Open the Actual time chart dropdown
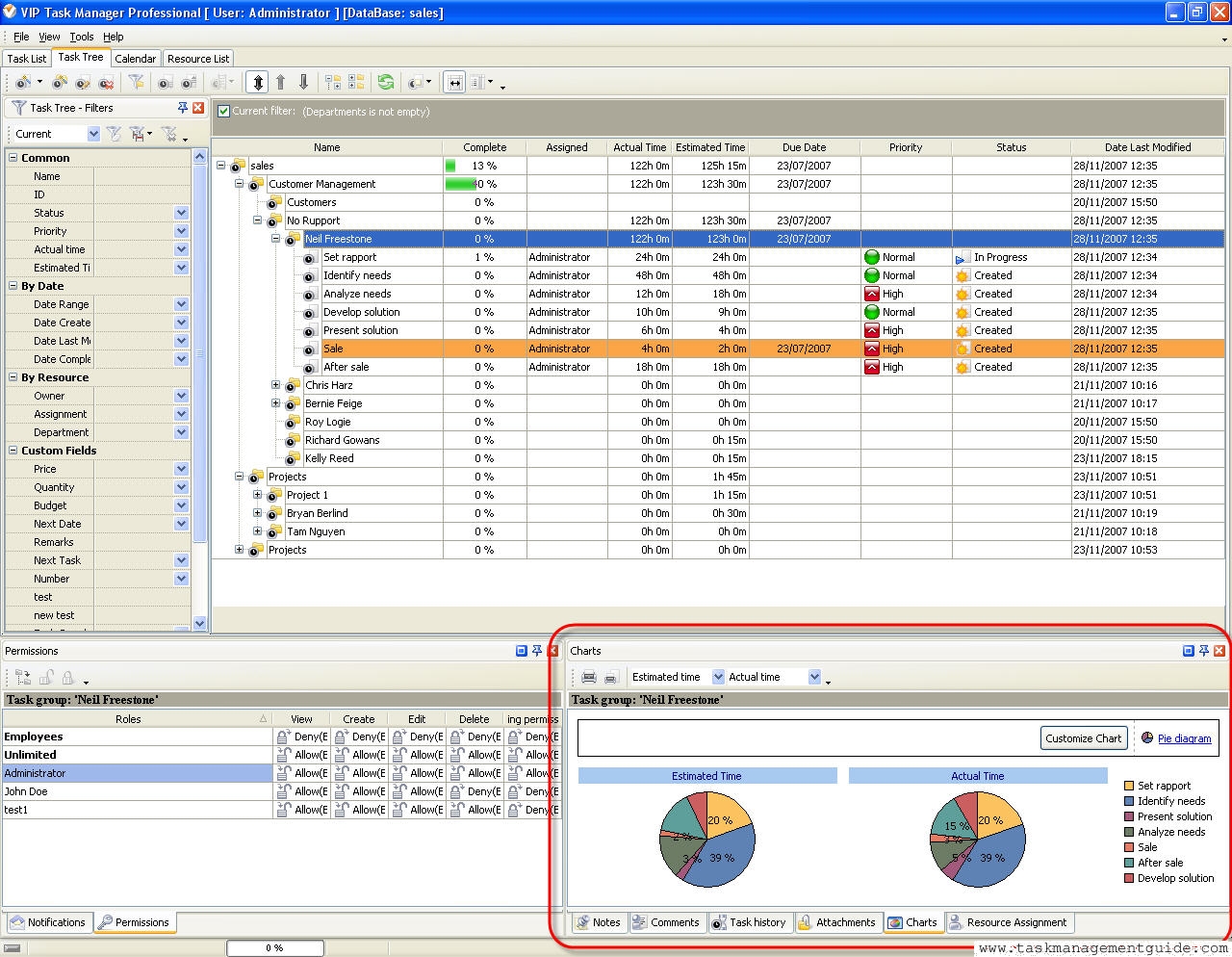This screenshot has width=1232, height=957. pos(814,677)
